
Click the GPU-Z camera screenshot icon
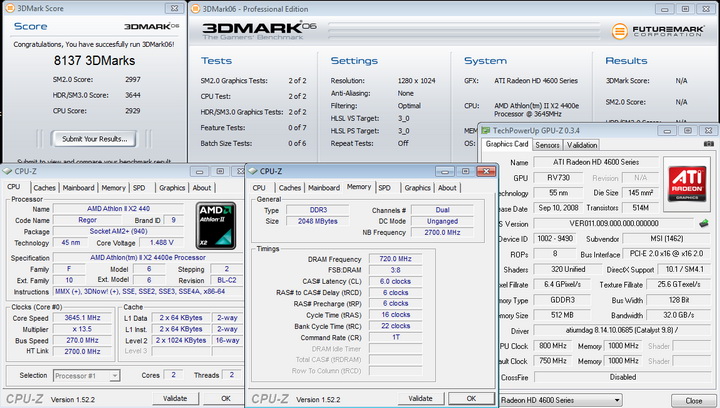(709, 144)
